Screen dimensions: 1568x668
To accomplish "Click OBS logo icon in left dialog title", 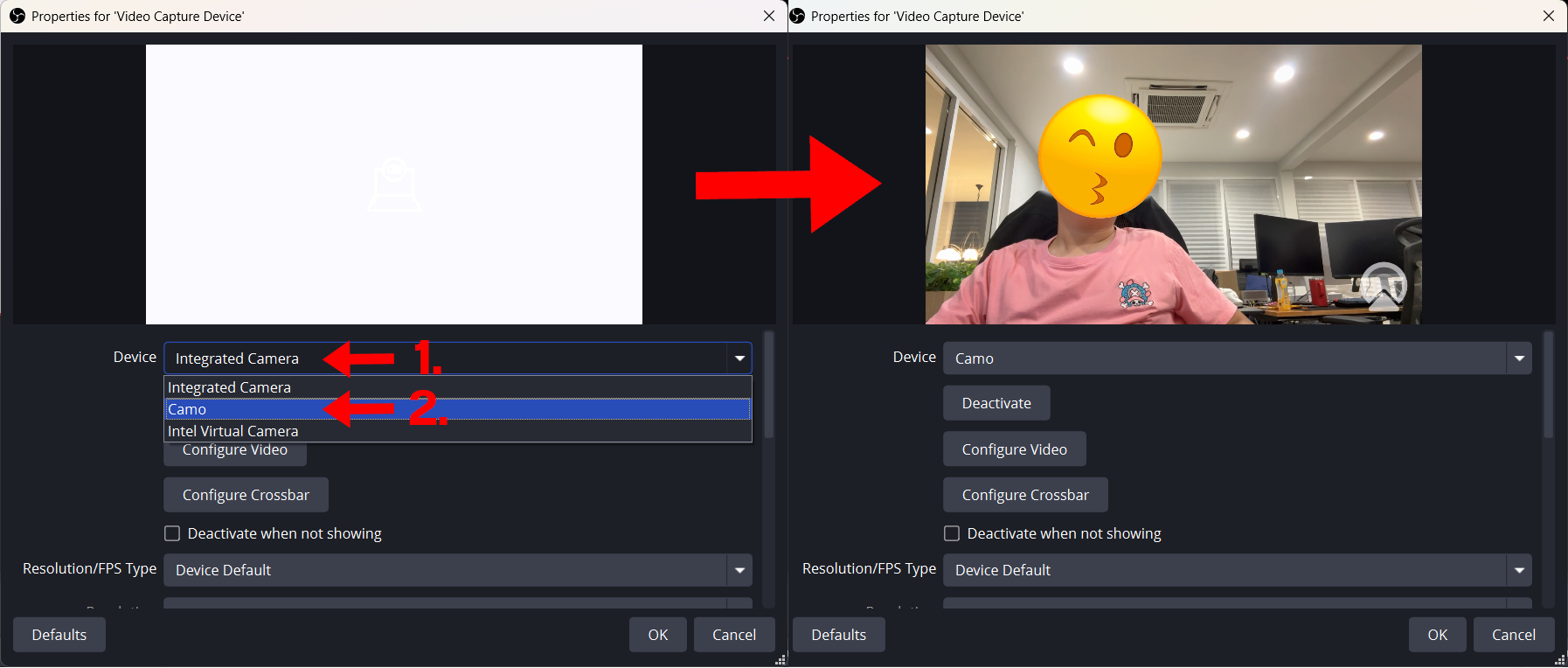I will (x=17, y=16).
